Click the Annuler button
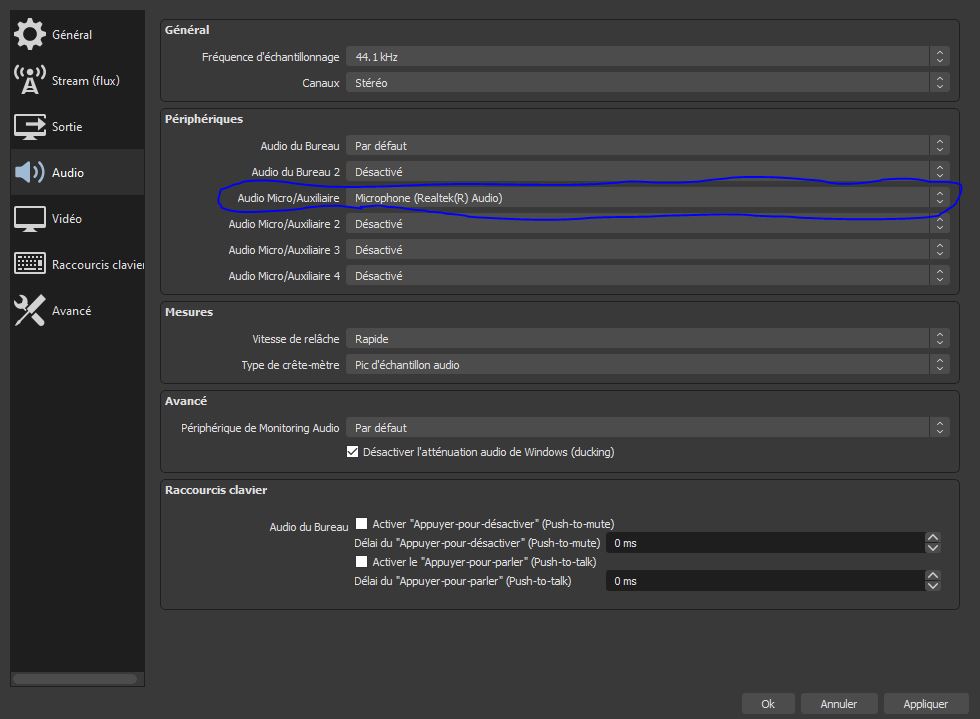The image size is (980, 719). pyautogui.click(x=839, y=704)
